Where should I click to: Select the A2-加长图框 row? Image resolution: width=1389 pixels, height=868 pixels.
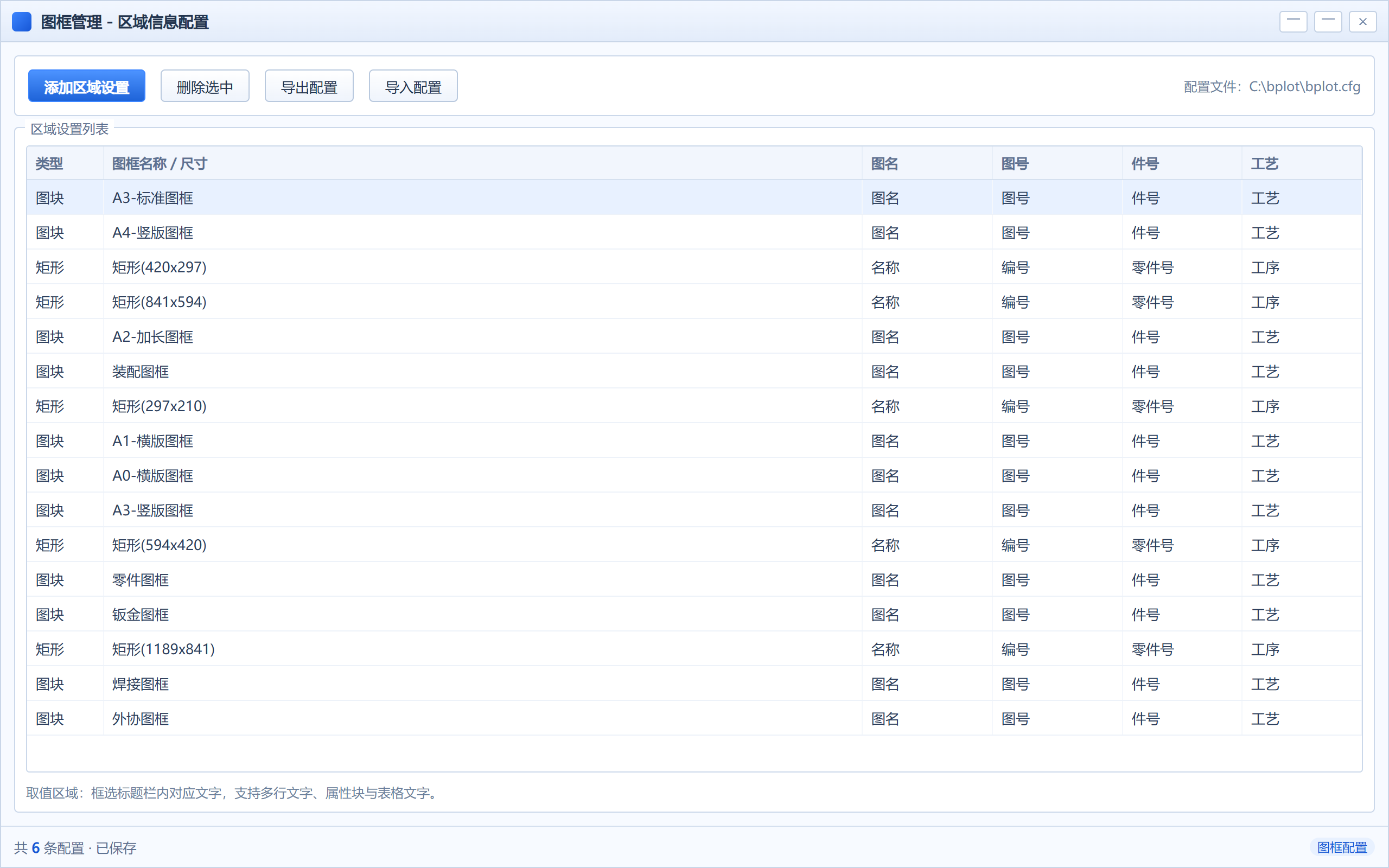point(694,337)
